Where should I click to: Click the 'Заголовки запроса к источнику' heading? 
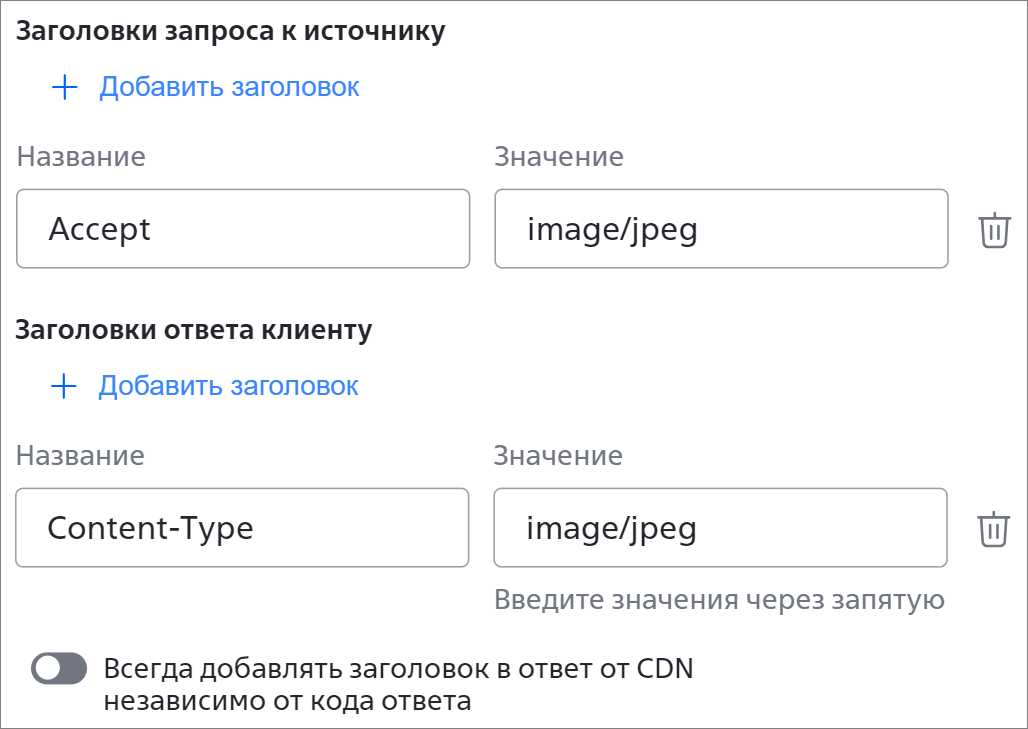231,31
